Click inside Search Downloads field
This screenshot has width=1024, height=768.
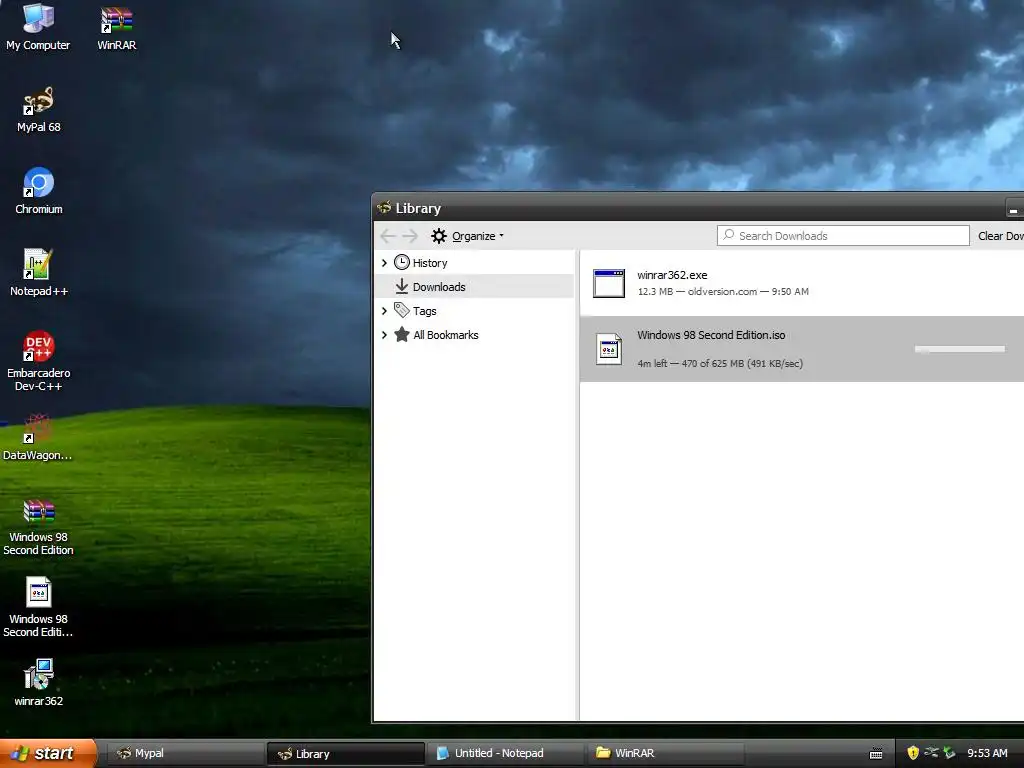click(843, 236)
